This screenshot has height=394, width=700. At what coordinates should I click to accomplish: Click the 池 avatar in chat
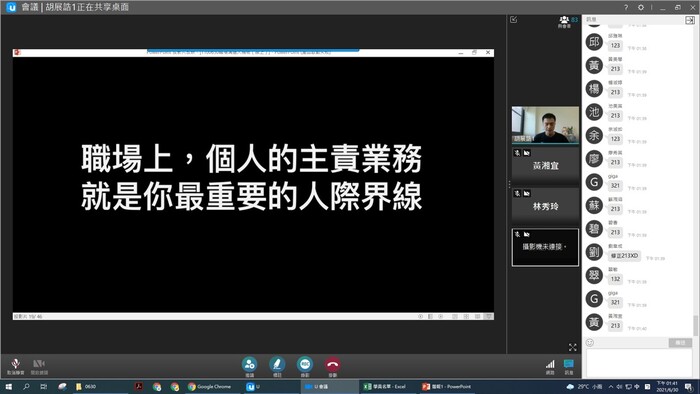[x=594, y=112]
